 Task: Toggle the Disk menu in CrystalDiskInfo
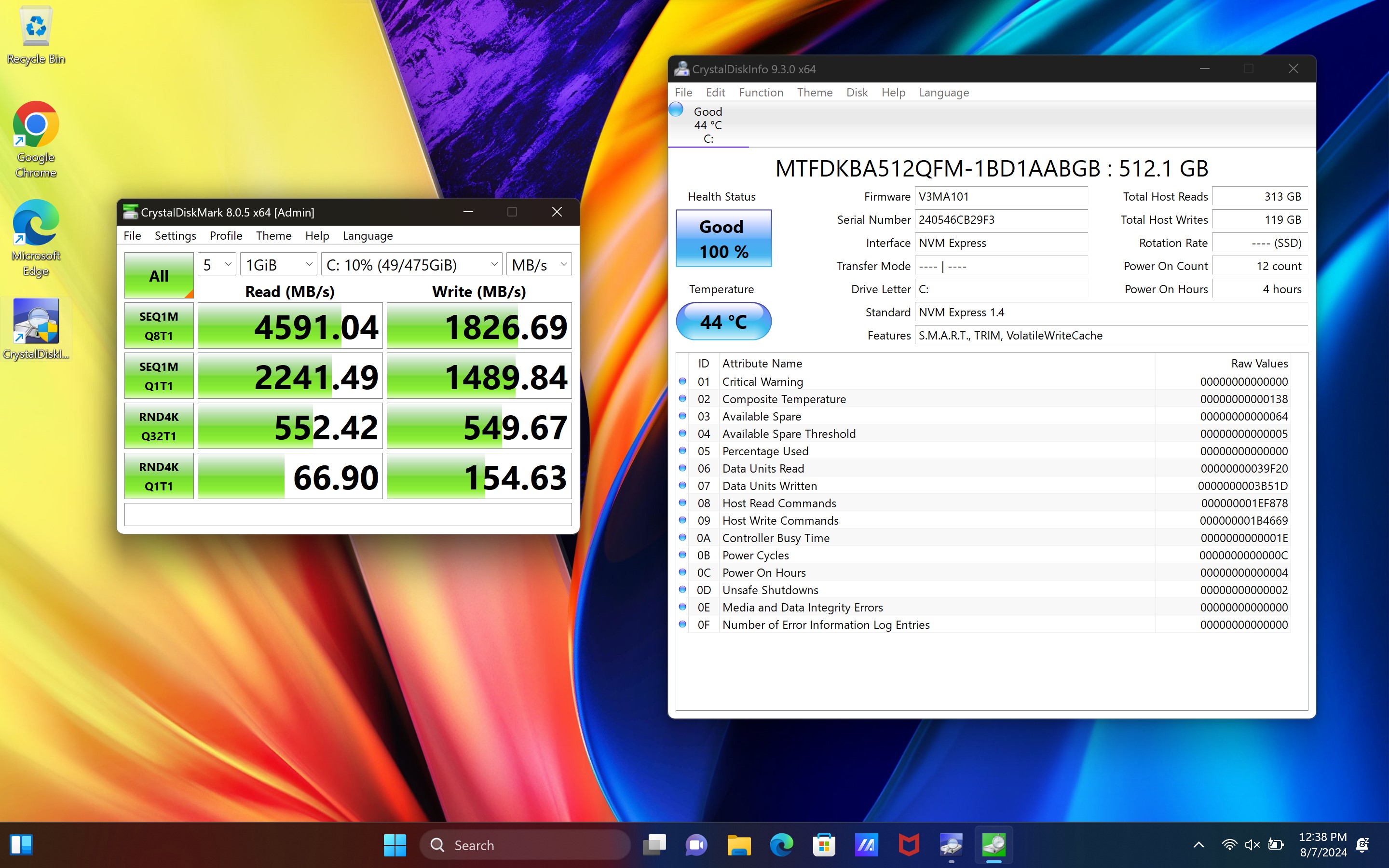857,92
